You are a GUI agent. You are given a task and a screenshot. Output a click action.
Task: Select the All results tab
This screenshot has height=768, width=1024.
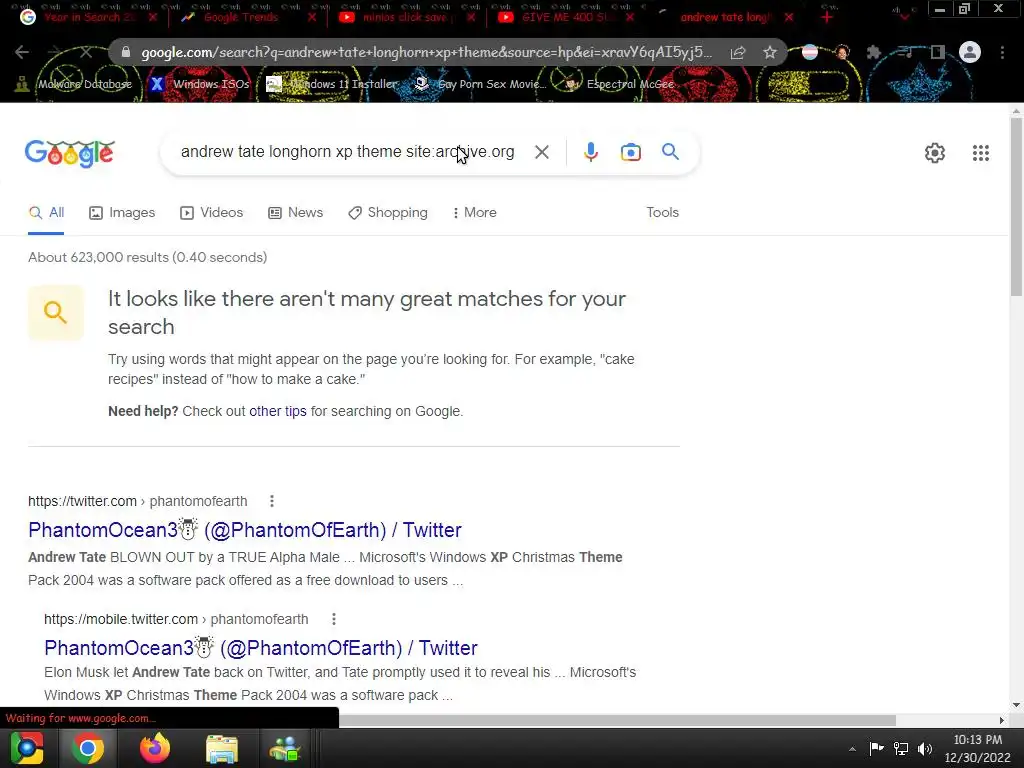[46, 212]
